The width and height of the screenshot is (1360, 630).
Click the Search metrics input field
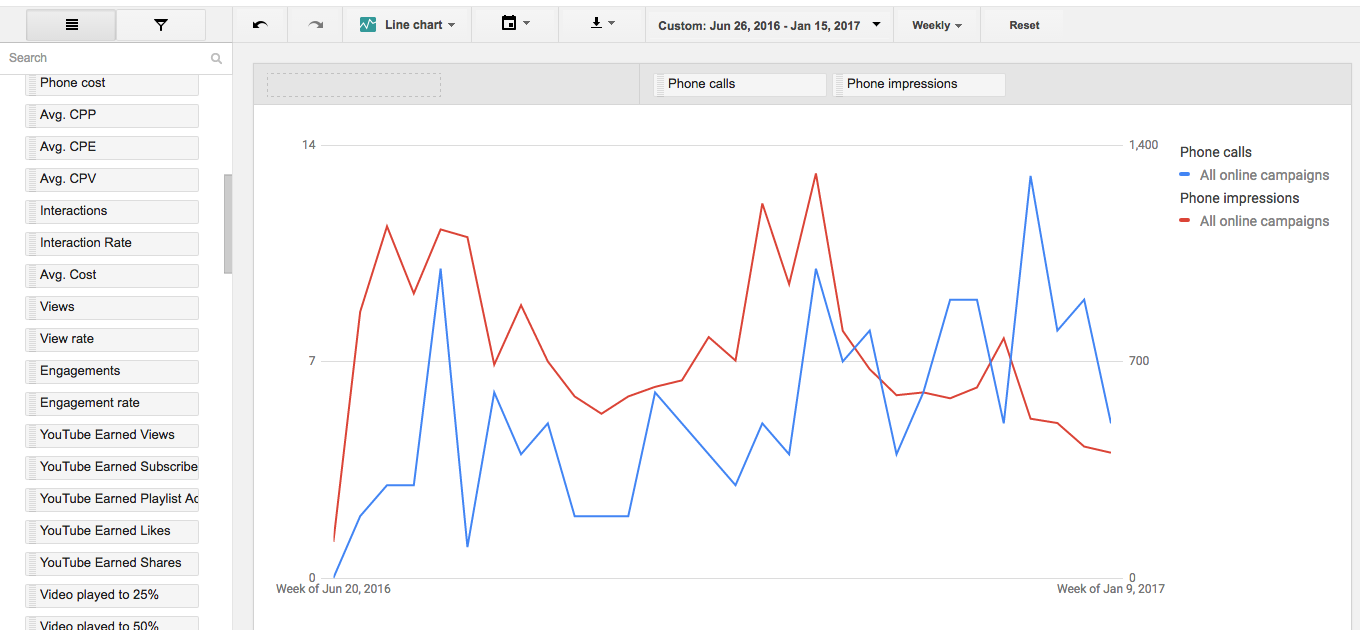100,58
